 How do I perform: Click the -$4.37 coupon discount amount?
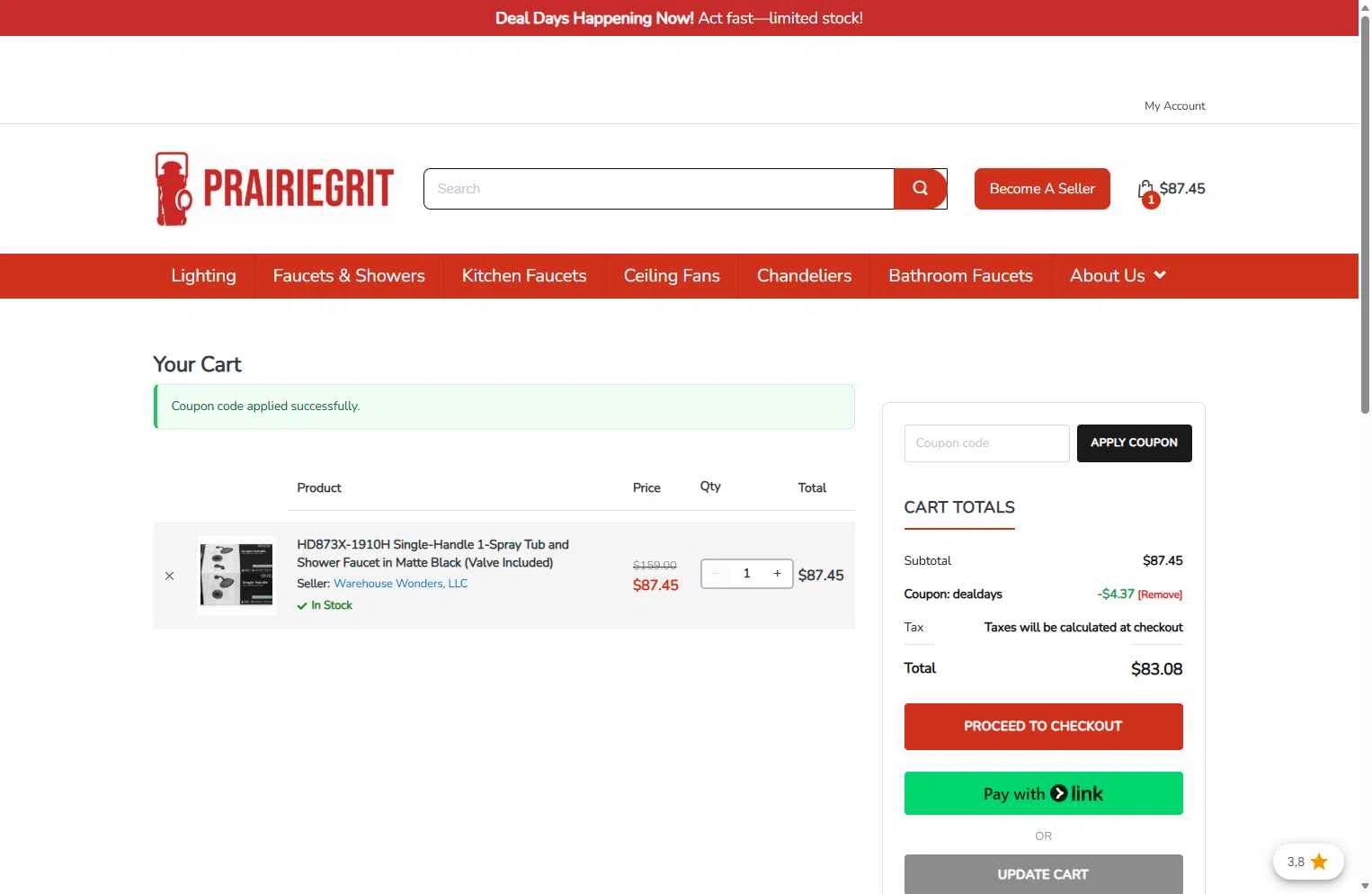tap(1116, 595)
